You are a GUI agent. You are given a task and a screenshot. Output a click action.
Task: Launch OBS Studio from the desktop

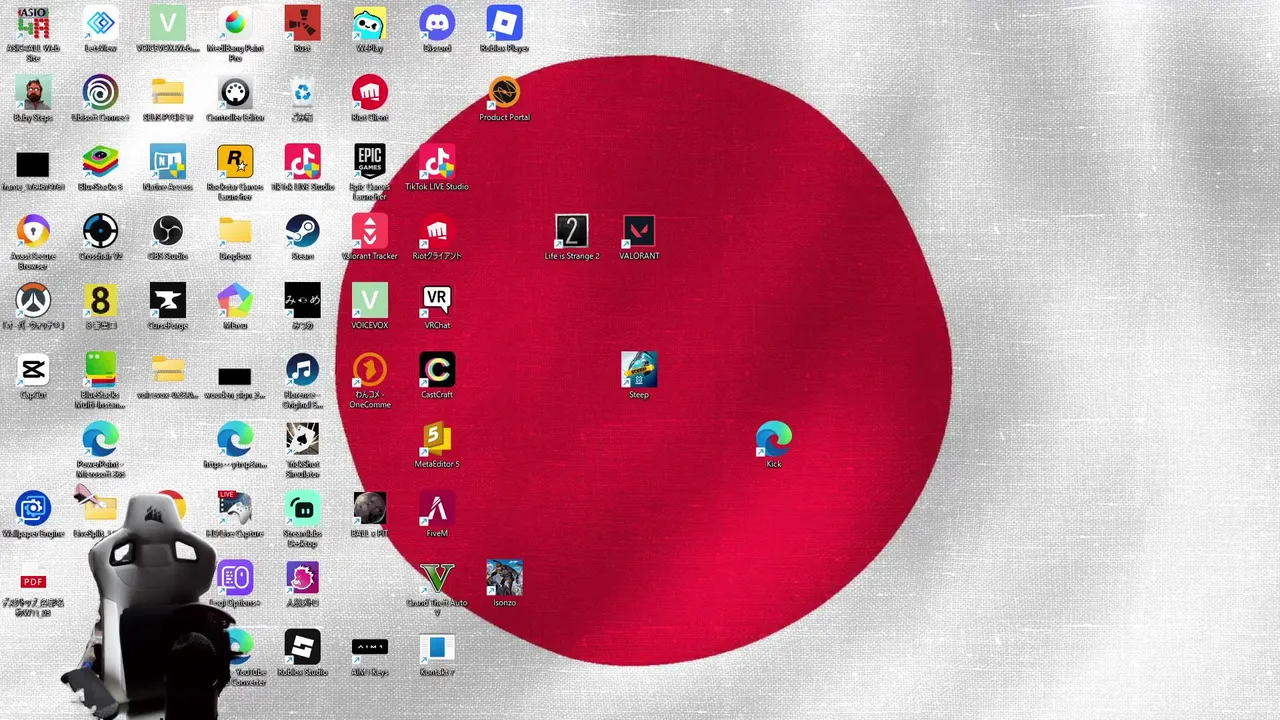pyautogui.click(x=168, y=232)
